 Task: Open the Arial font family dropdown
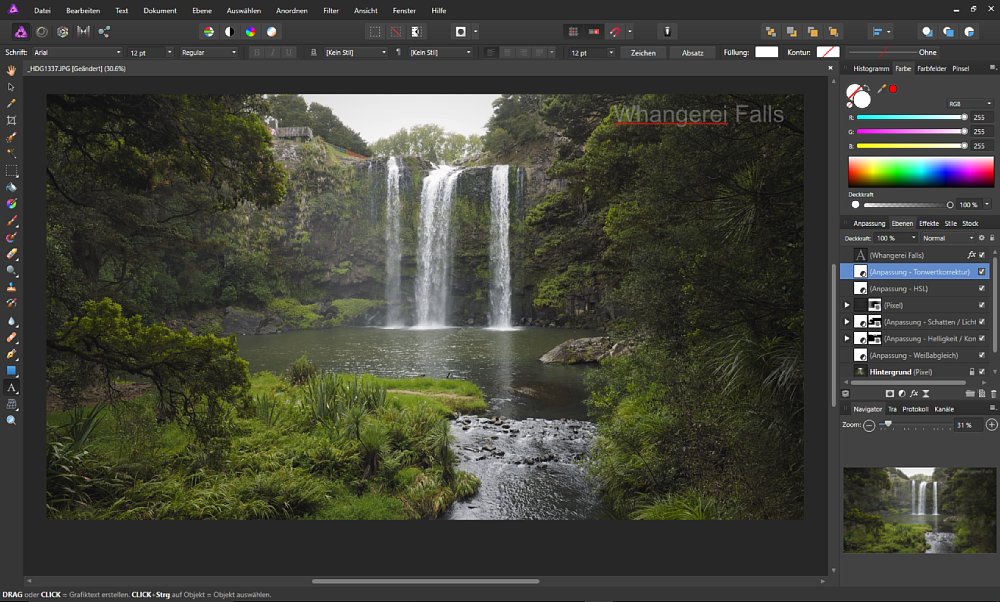(x=76, y=52)
